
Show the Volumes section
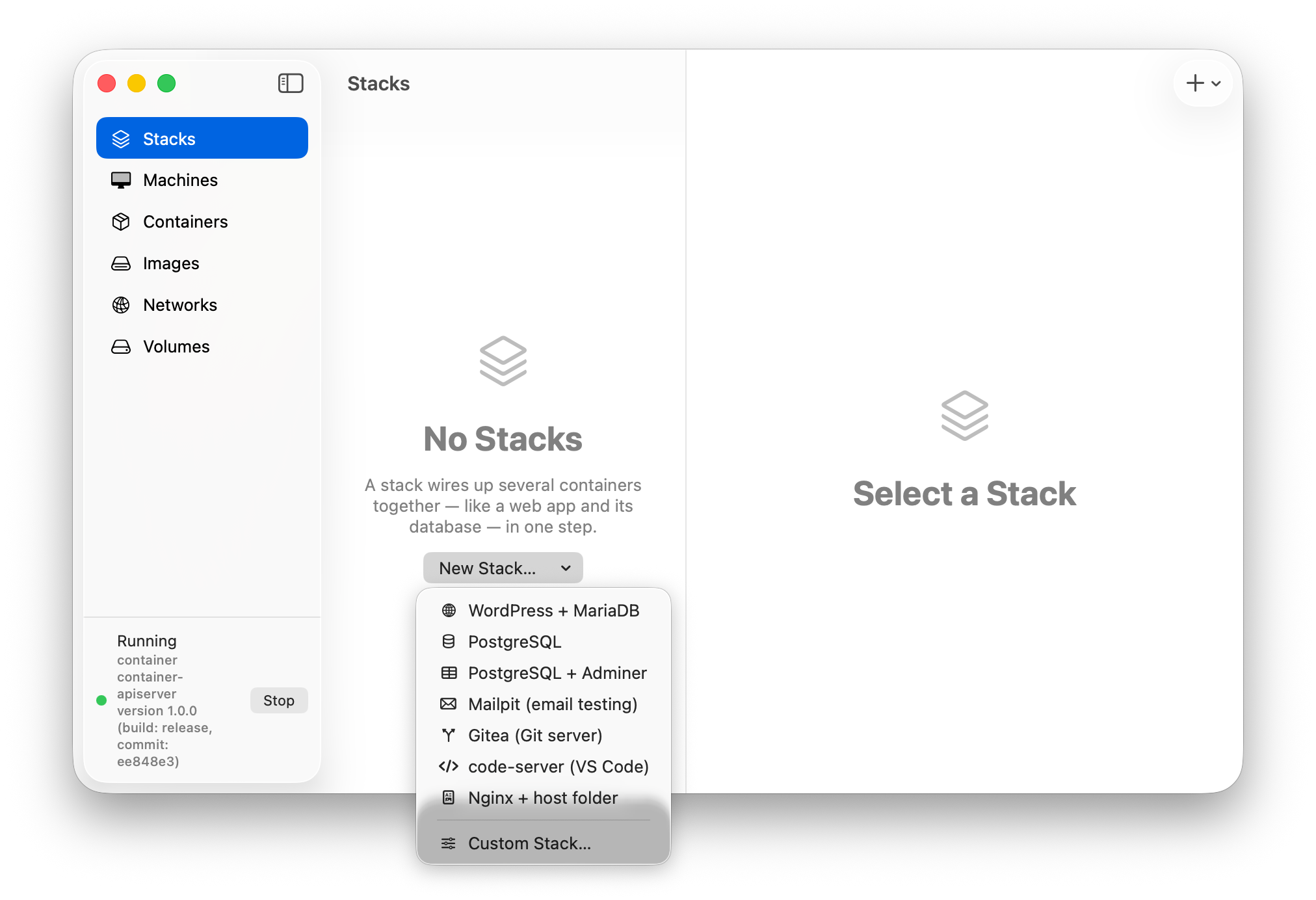202,347
